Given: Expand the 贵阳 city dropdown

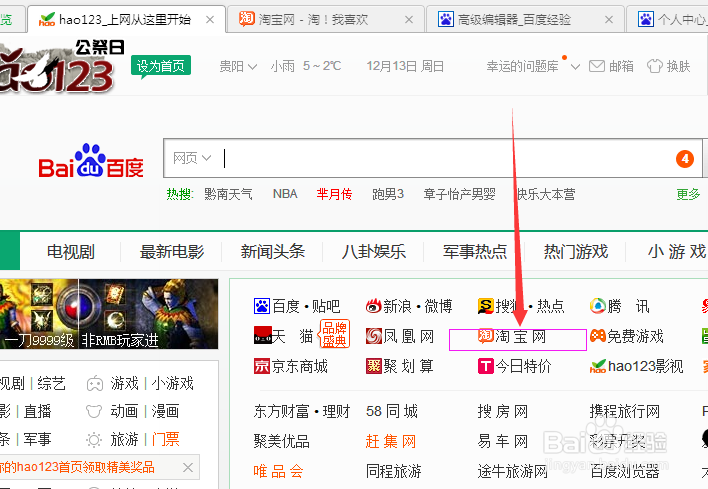Looking at the screenshot, I should pos(238,66).
